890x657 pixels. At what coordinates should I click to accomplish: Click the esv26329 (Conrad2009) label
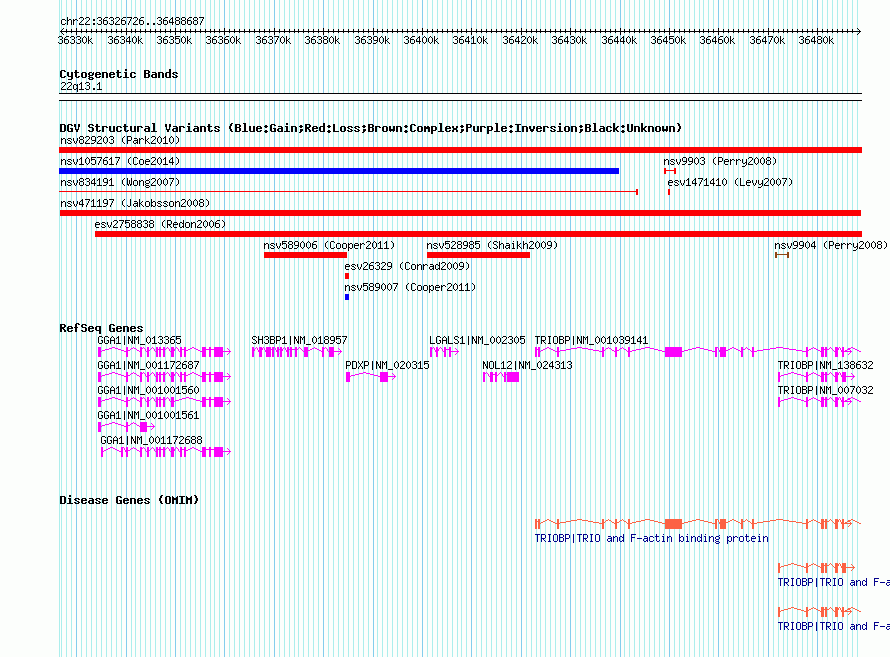pyautogui.click(x=408, y=266)
